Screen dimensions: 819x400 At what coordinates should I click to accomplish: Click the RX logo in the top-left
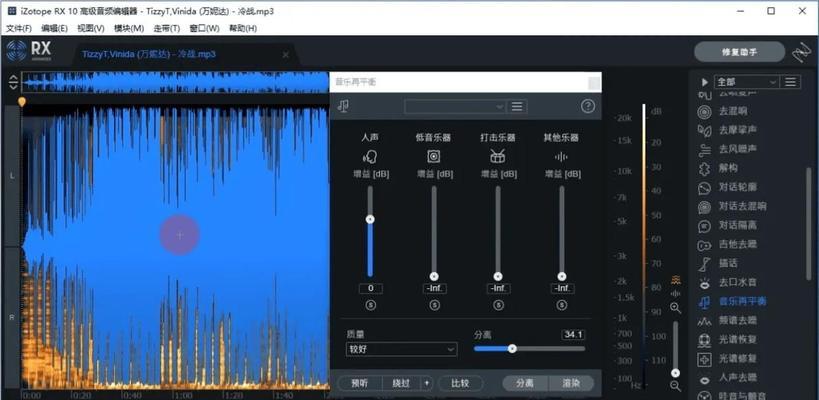point(29,51)
